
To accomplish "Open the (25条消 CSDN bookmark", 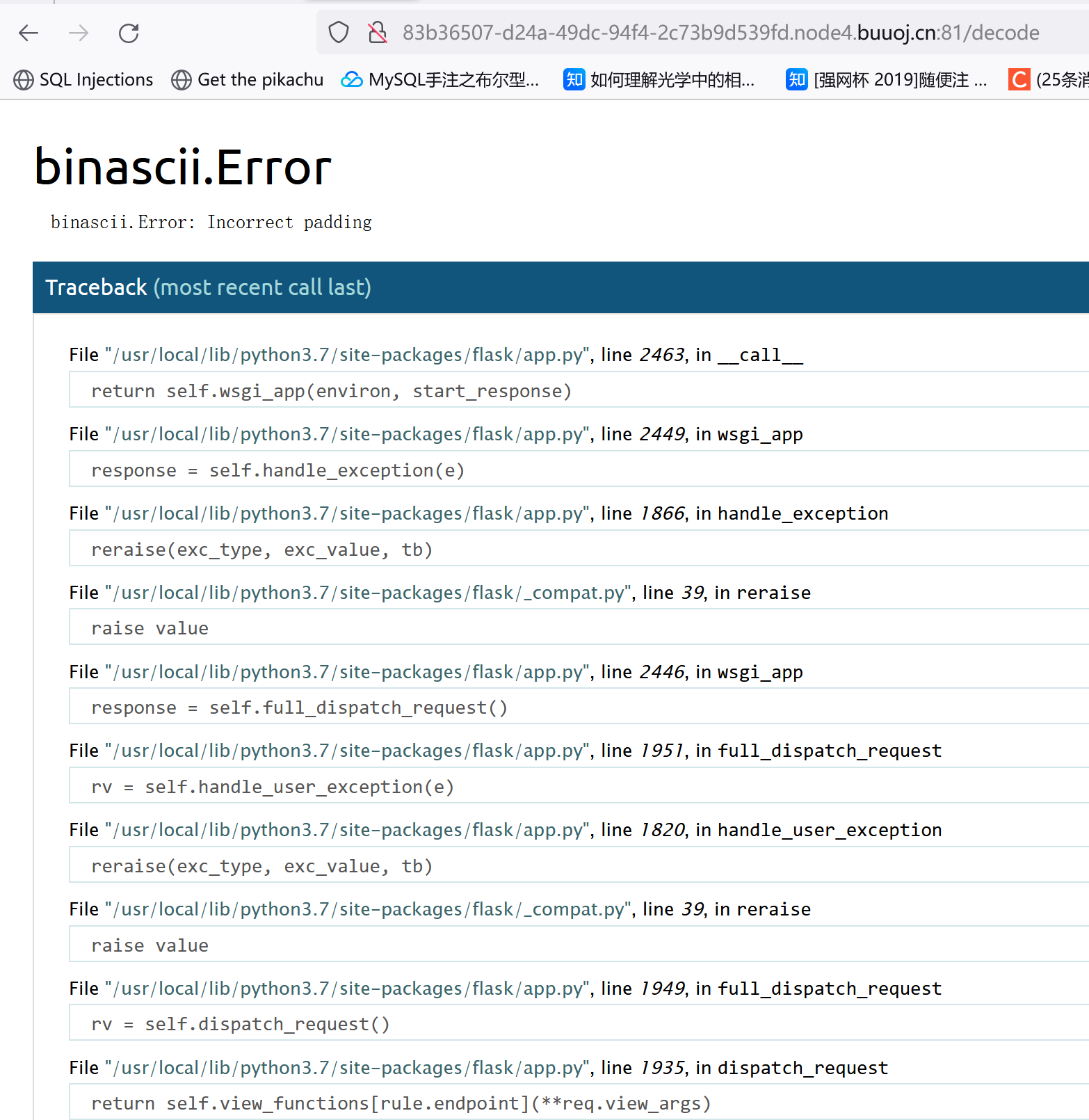I will pos(1049,80).
